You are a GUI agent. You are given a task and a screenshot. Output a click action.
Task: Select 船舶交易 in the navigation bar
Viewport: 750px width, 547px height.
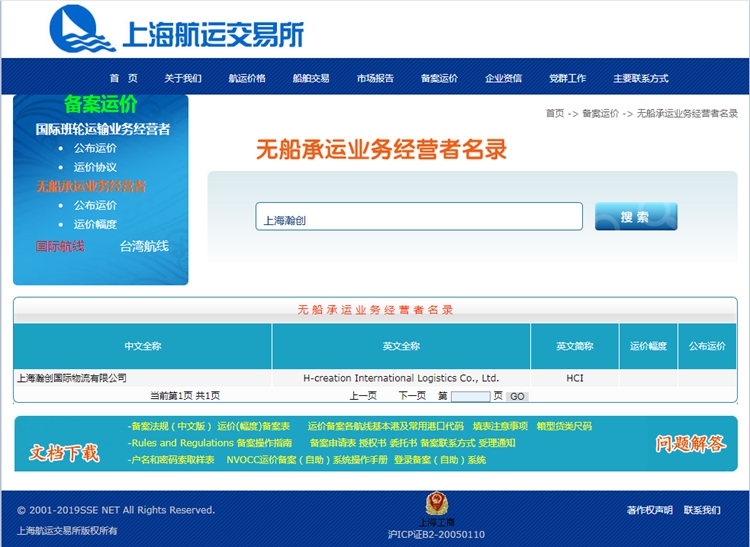pyautogui.click(x=311, y=78)
